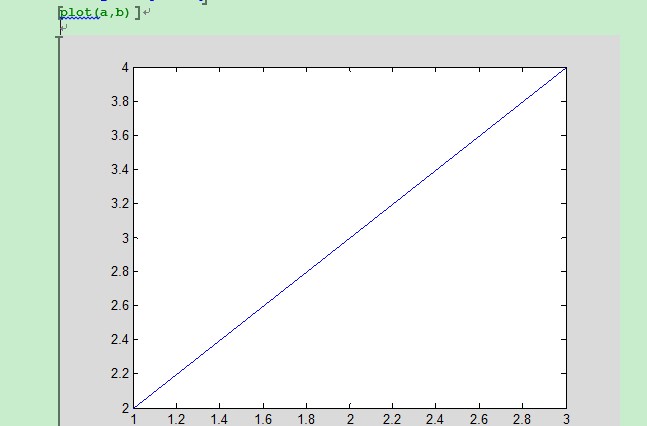This screenshot has width=647, height=426.
Task: Click the y-axis tick label 2.2
Action: [120, 374]
